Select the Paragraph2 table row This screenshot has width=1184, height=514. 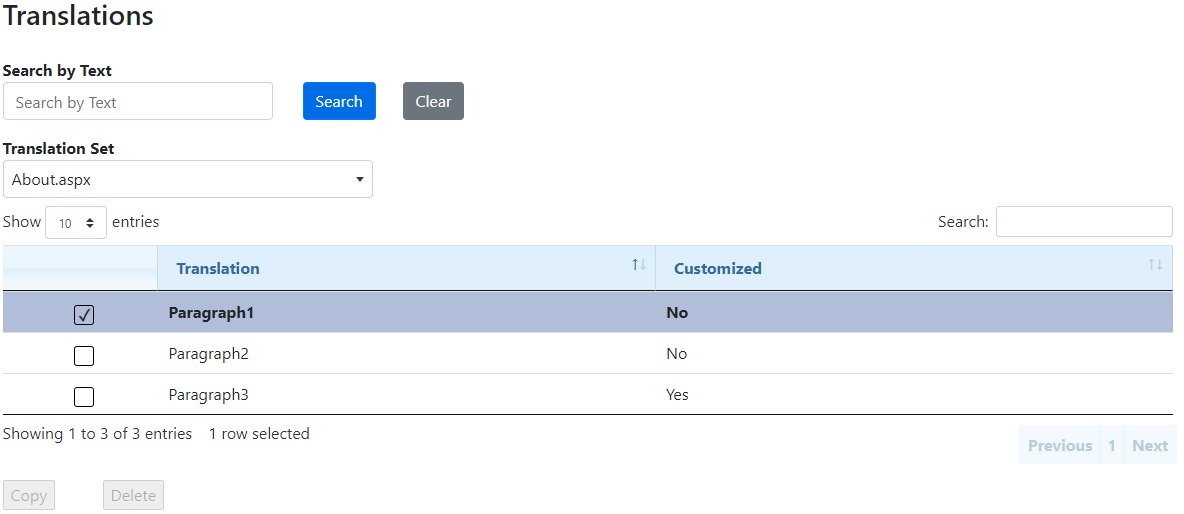[x=400, y=354]
